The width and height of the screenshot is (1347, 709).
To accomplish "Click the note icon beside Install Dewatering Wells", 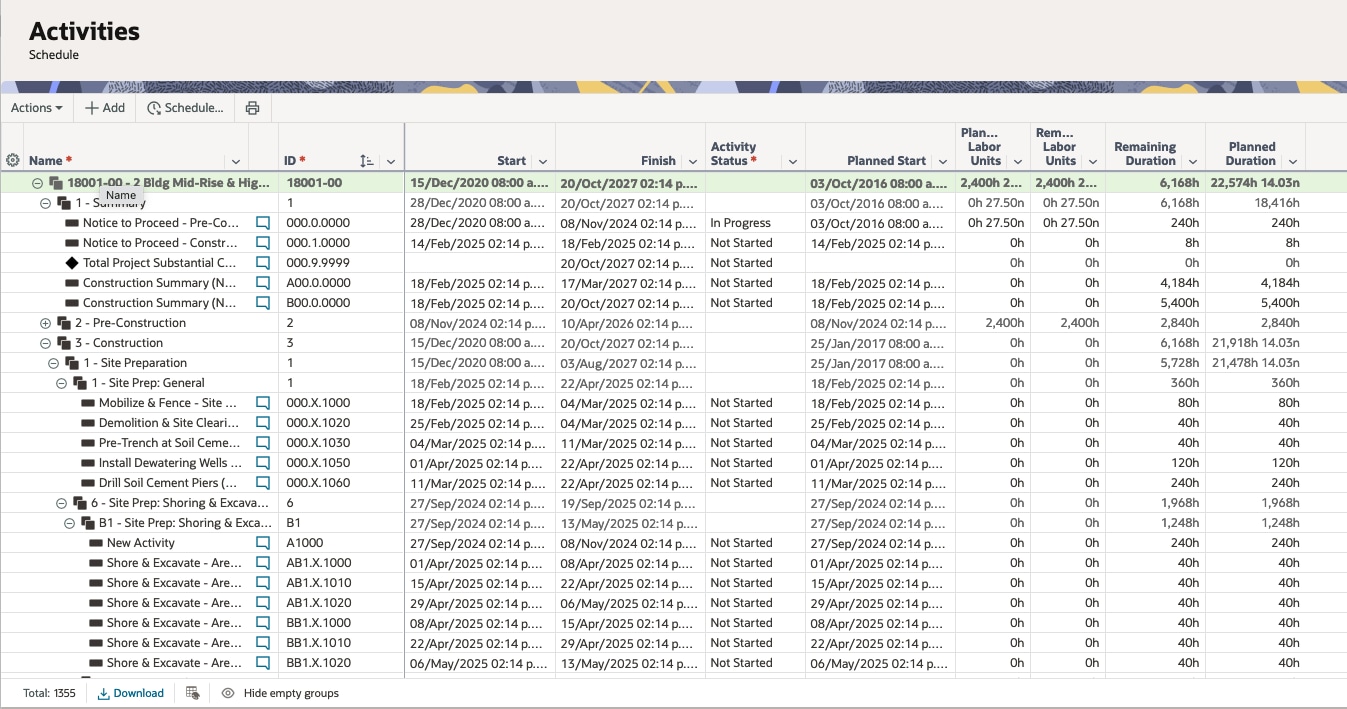I will [x=262, y=462].
